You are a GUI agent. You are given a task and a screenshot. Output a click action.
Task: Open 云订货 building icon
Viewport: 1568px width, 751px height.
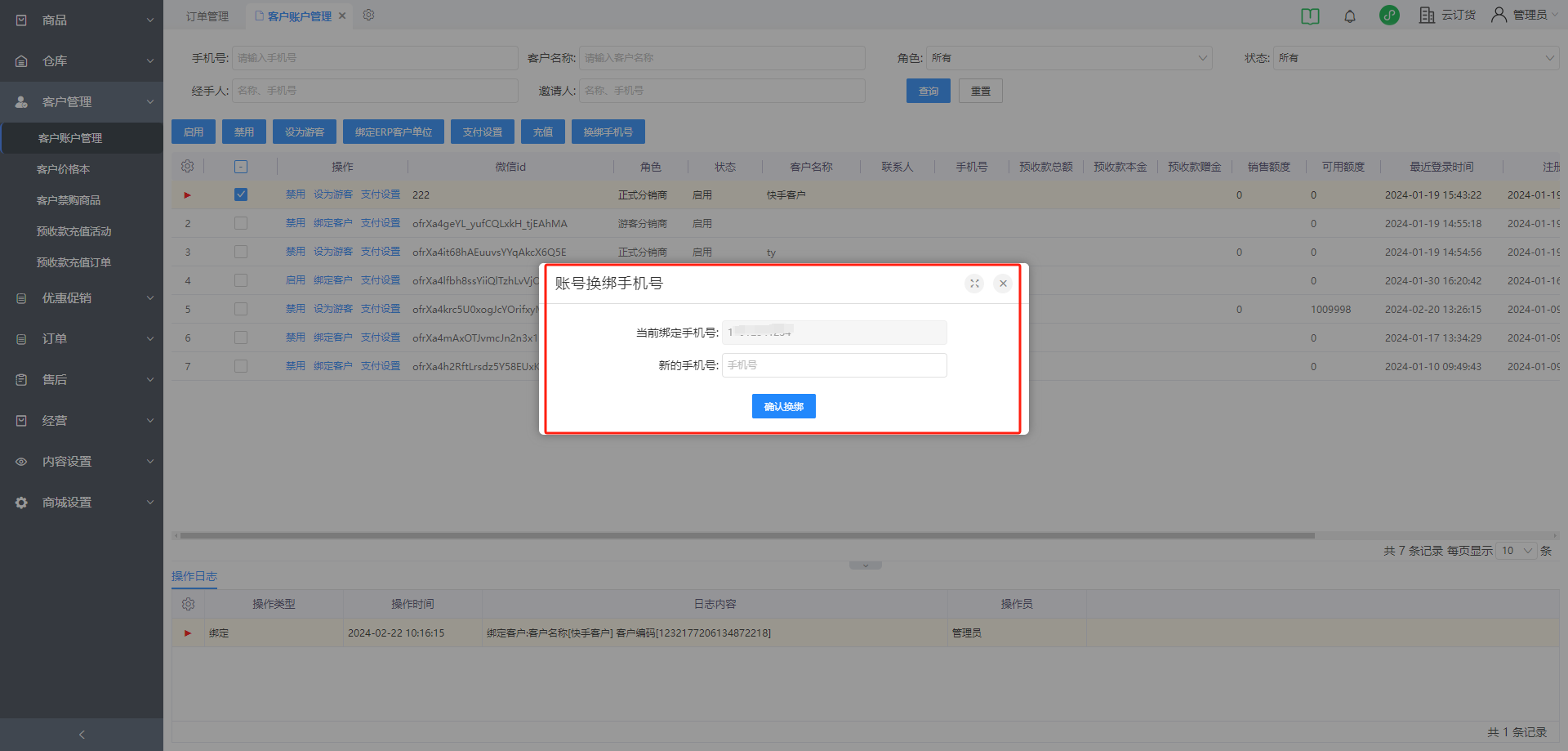click(x=1427, y=15)
